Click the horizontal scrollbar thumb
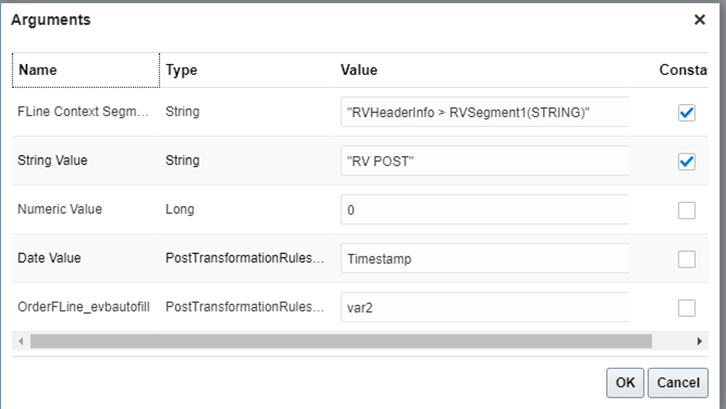 [340, 341]
